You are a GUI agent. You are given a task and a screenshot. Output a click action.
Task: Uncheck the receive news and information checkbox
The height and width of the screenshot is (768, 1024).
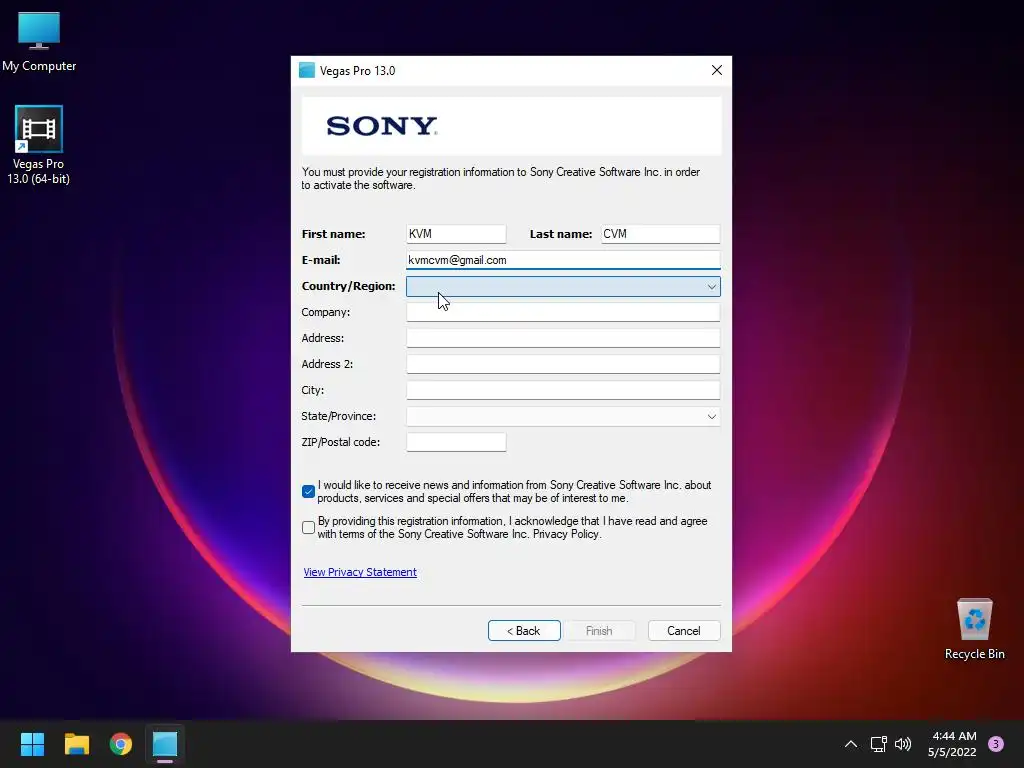(x=309, y=491)
